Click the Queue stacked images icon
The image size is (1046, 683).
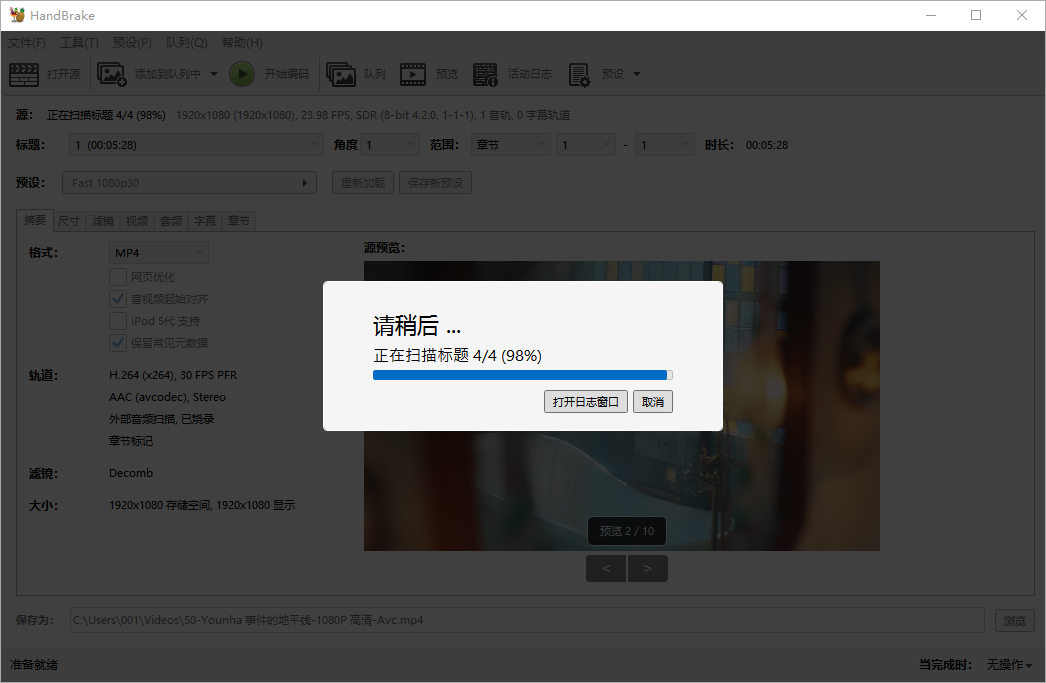pos(341,74)
